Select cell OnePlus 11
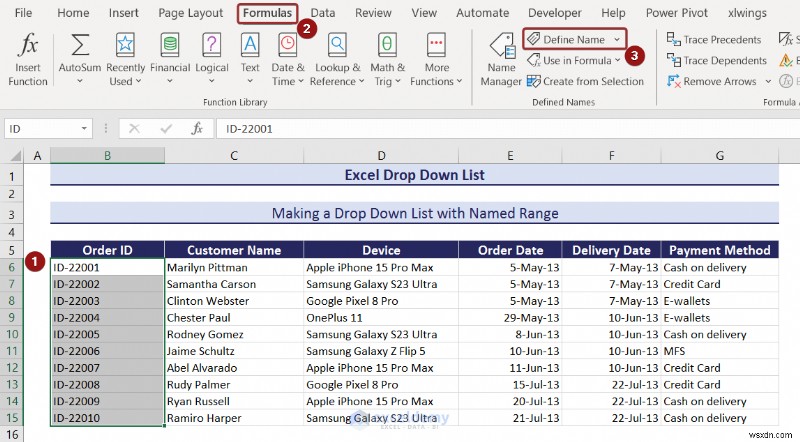800x442 pixels. point(381,317)
